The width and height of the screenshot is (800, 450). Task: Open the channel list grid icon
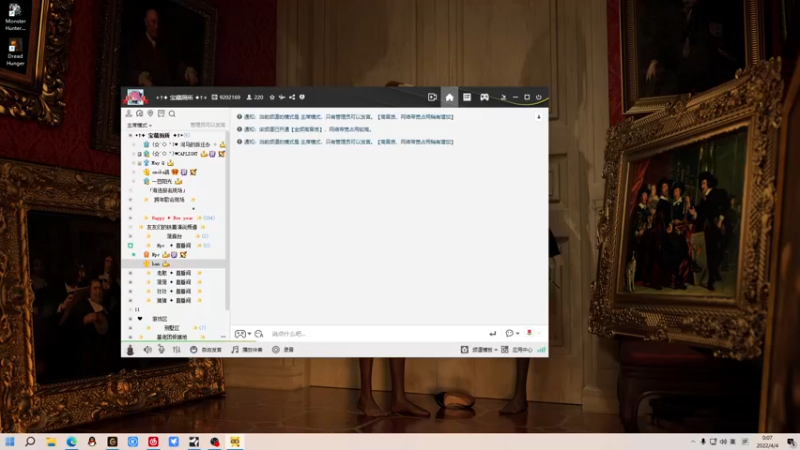point(467,97)
